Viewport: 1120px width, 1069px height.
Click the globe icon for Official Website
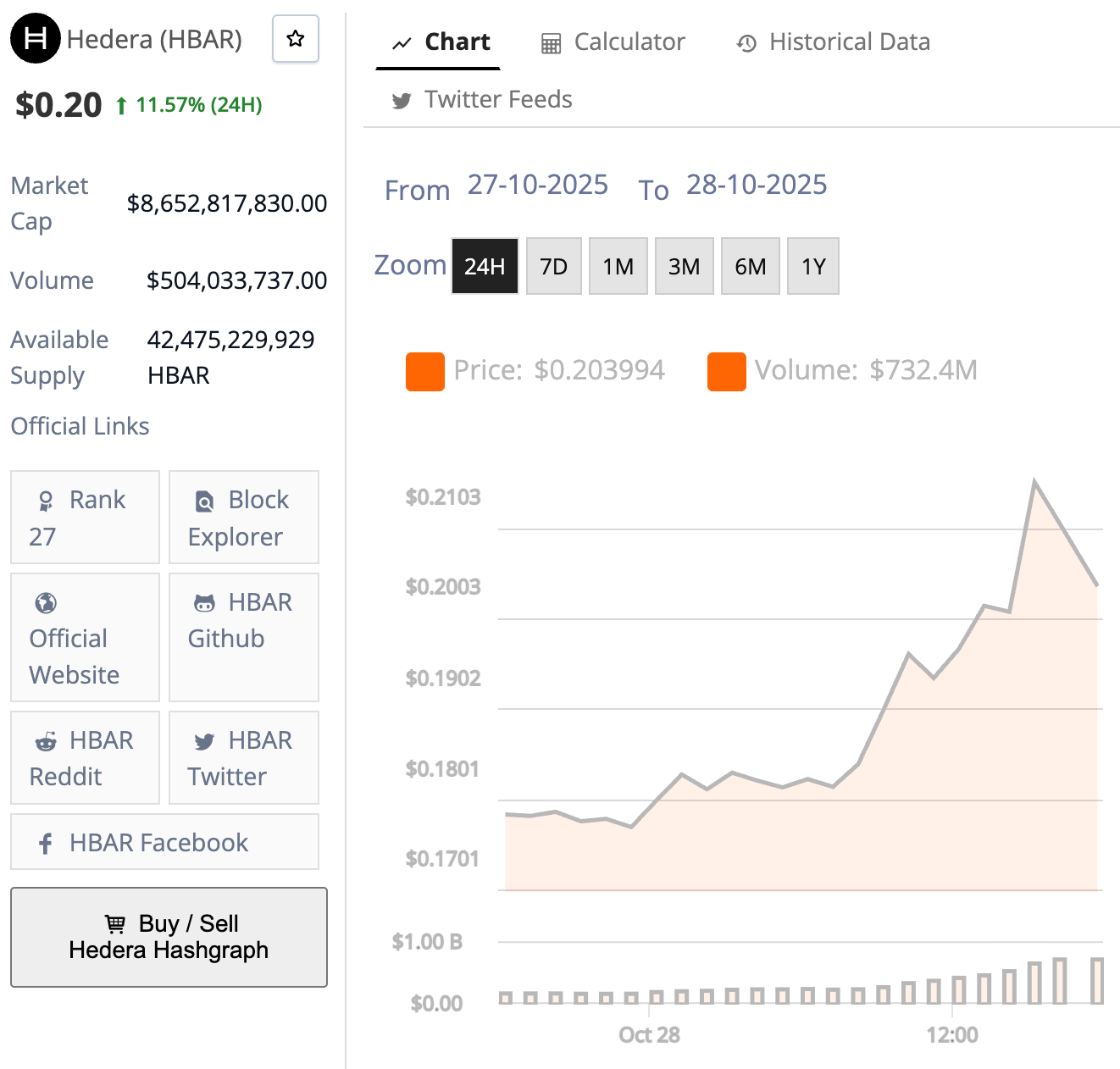[x=46, y=603]
